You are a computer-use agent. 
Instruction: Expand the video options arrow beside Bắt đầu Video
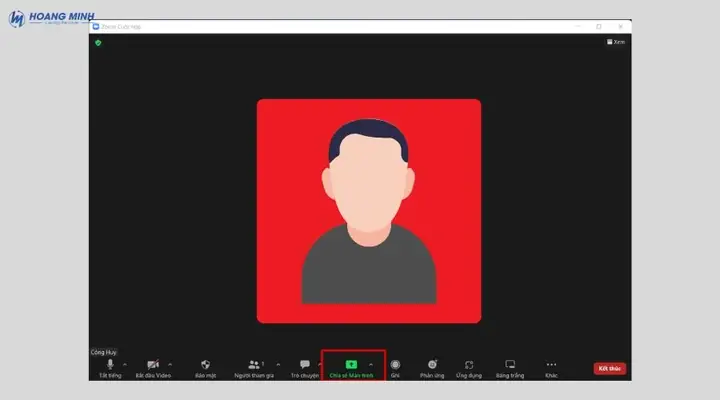point(170,365)
